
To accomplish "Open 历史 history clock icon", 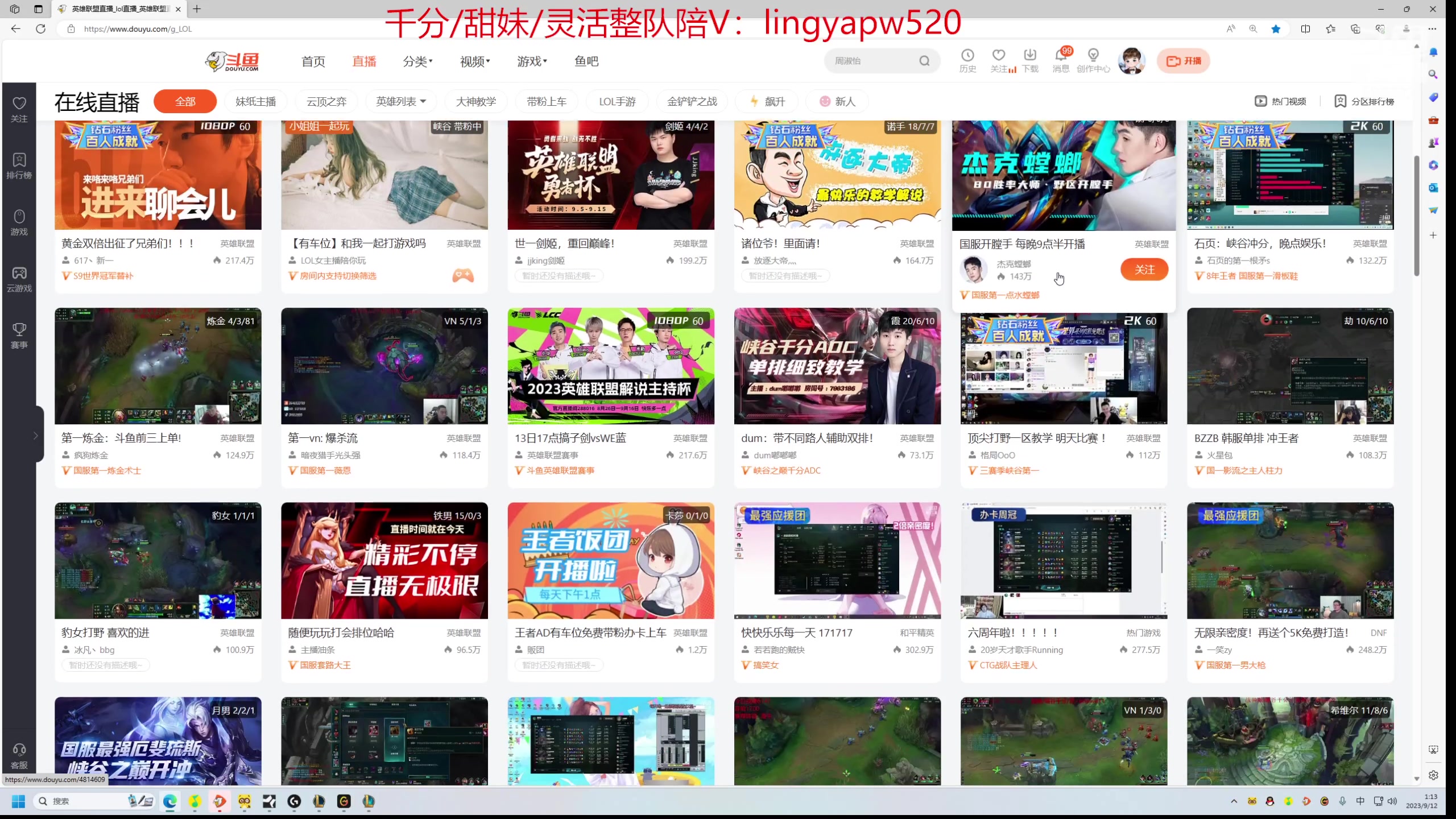I will pos(967,61).
